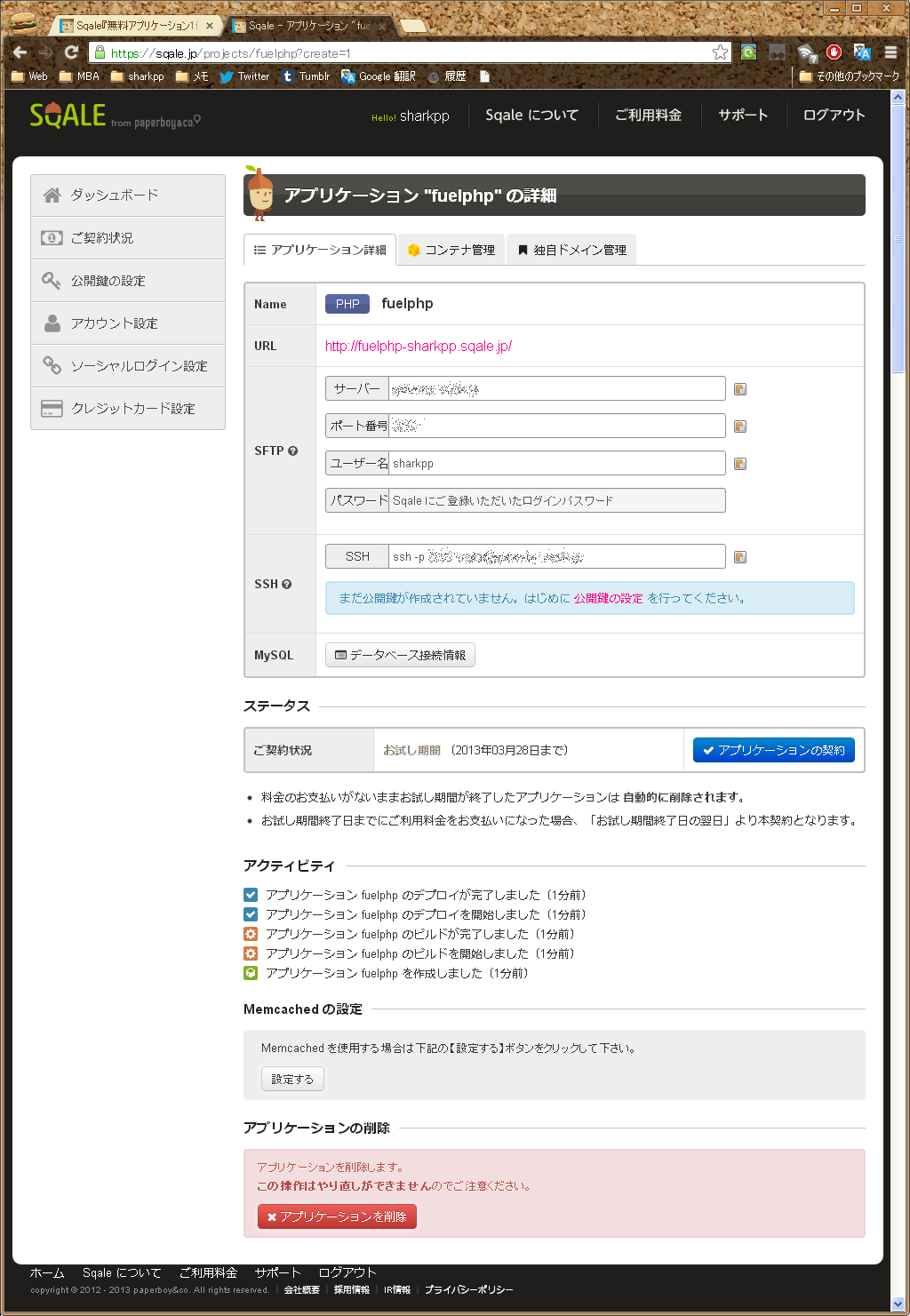
Task: Copy the SFTP port number
Action: 740,427
